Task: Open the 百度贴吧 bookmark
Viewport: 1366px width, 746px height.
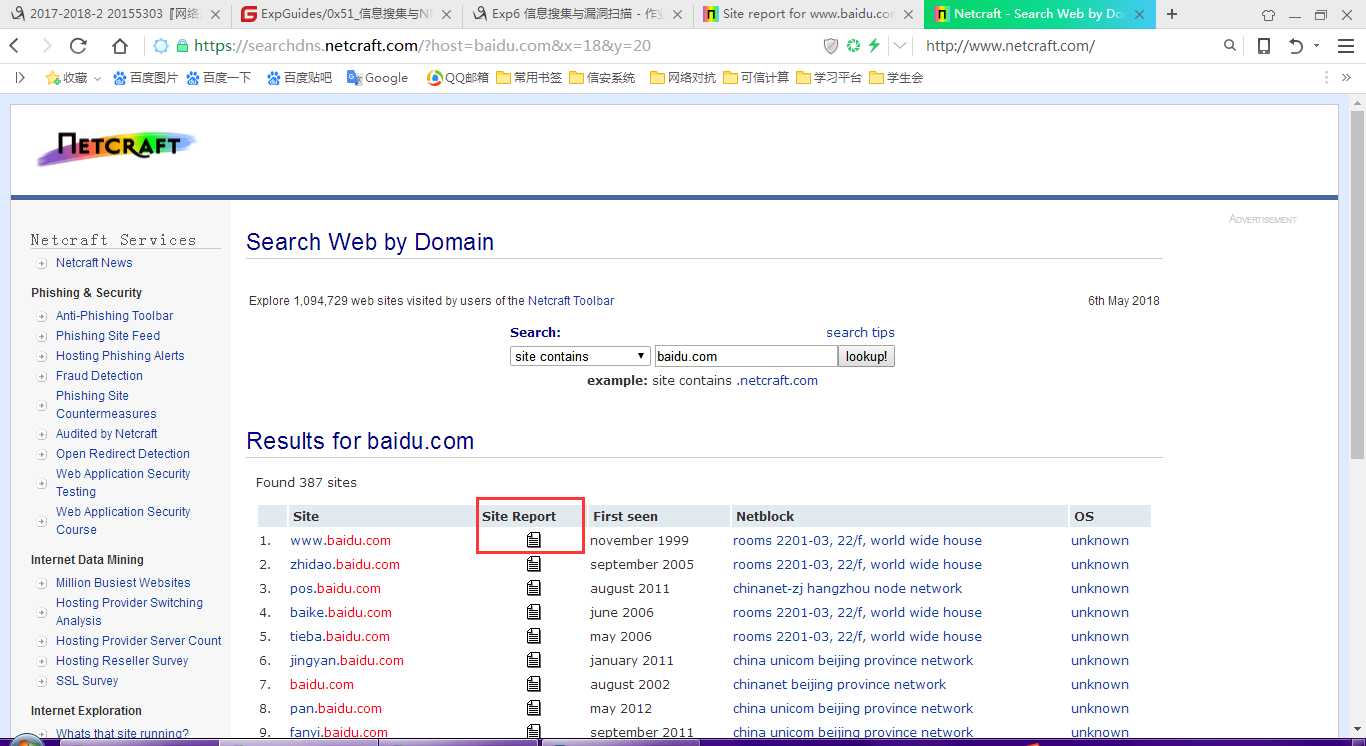Action: point(299,78)
